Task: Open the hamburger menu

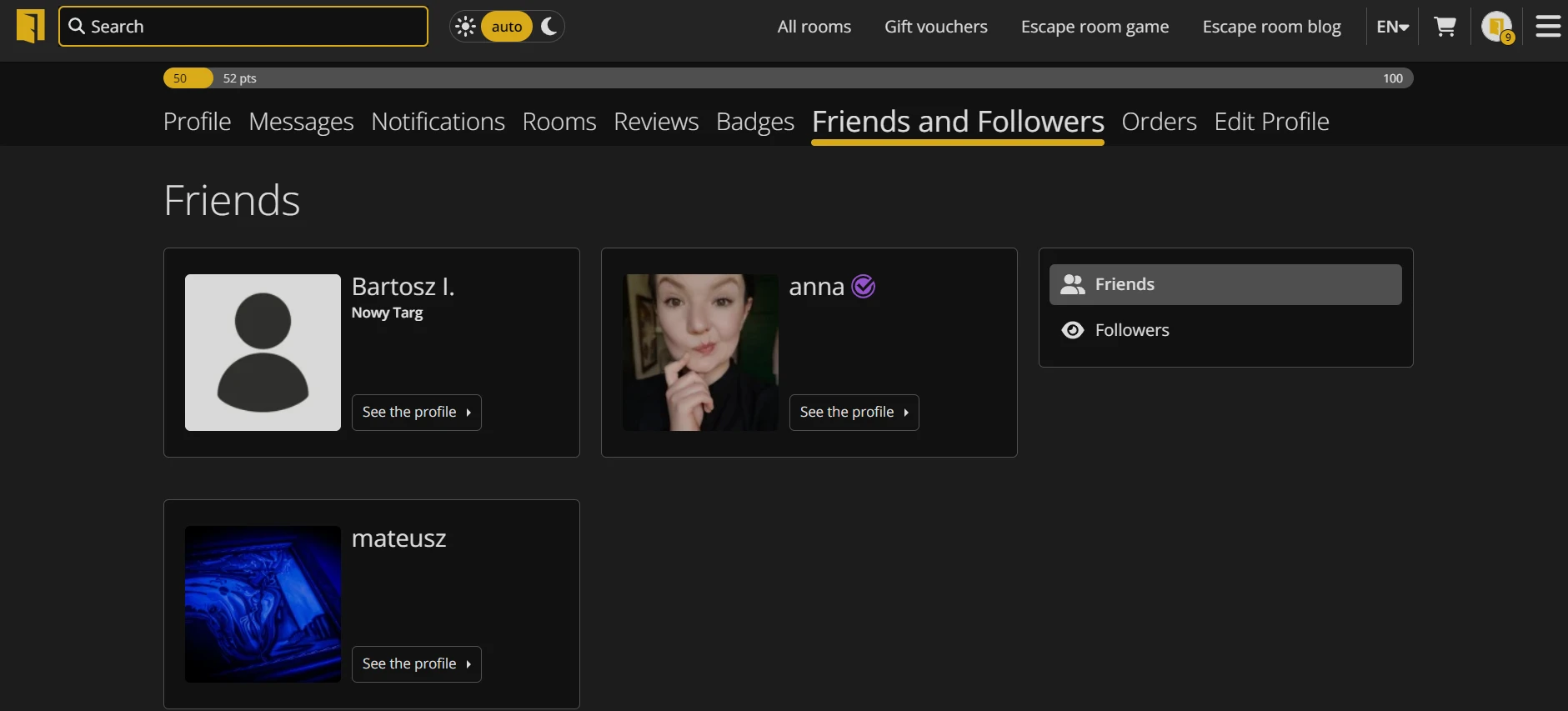Action: (1548, 27)
